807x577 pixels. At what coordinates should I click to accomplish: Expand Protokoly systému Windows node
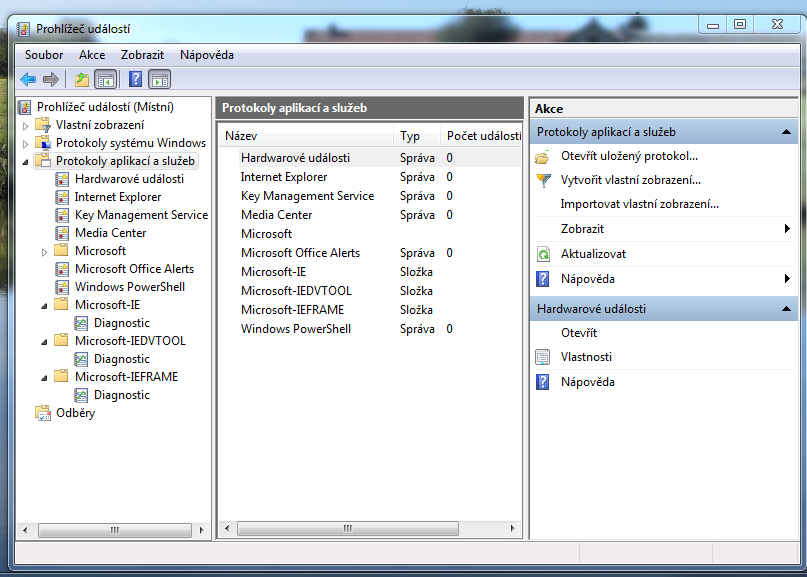point(26,143)
